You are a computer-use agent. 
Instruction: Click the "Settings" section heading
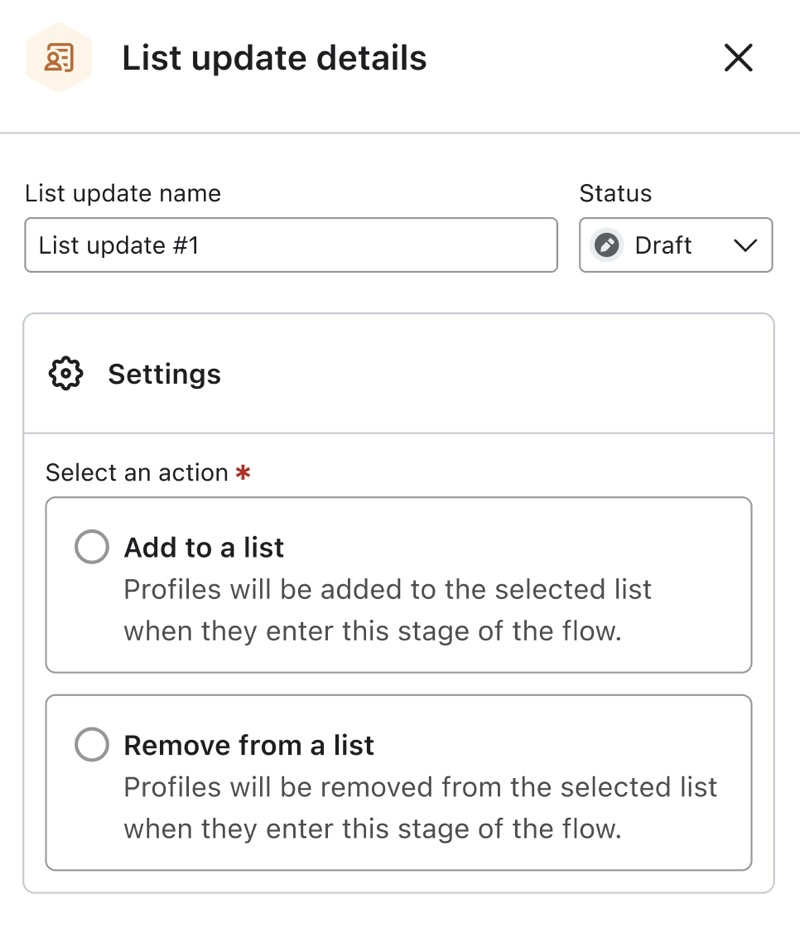point(164,374)
